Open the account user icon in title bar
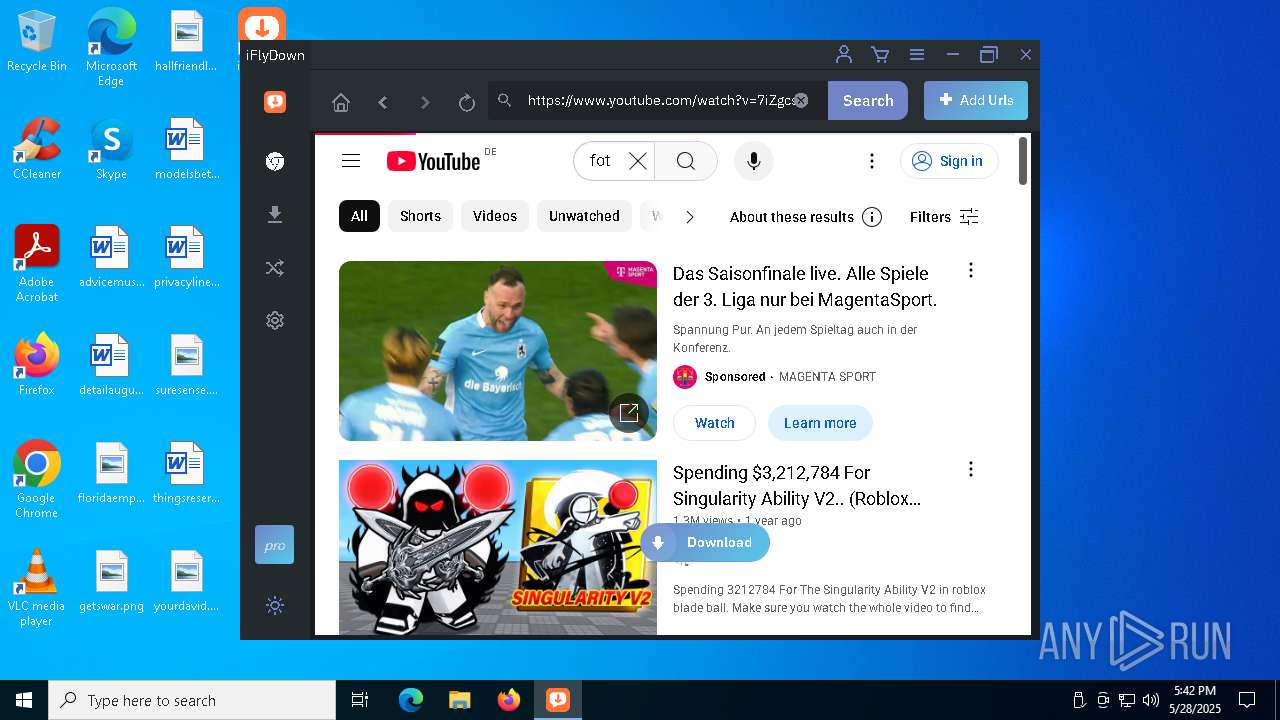This screenshot has width=1280, height=720. coord(844,55)
